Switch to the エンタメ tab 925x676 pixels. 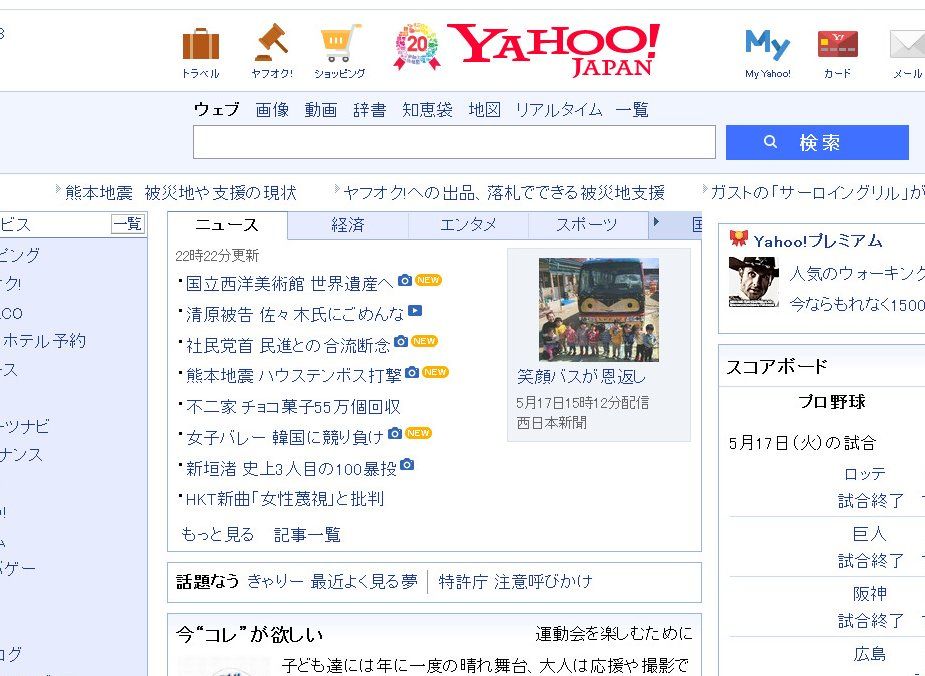coord(468,225)
